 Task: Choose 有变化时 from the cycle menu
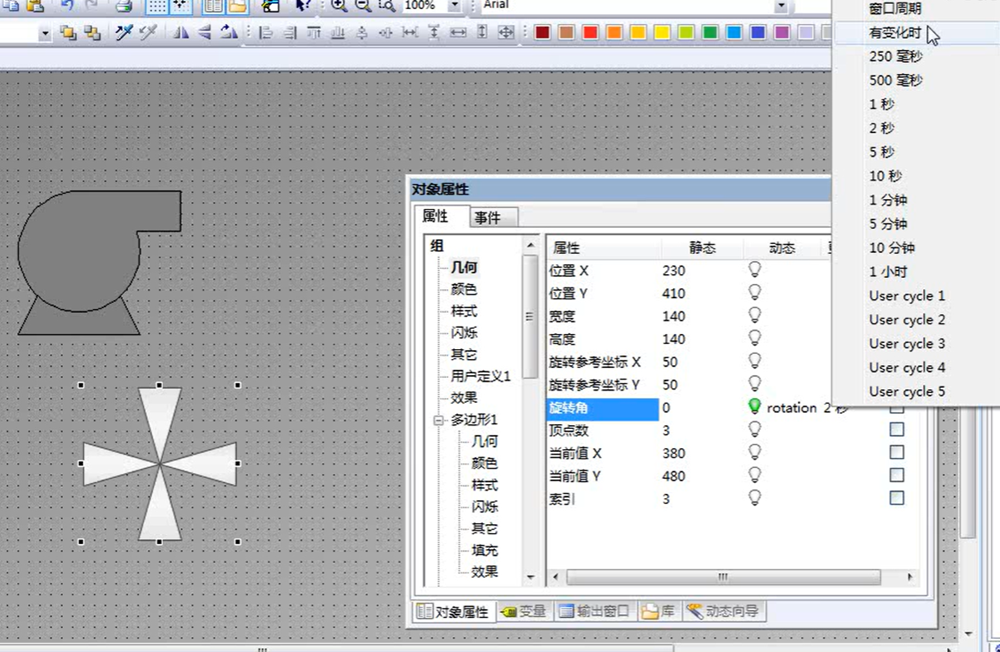894,33
